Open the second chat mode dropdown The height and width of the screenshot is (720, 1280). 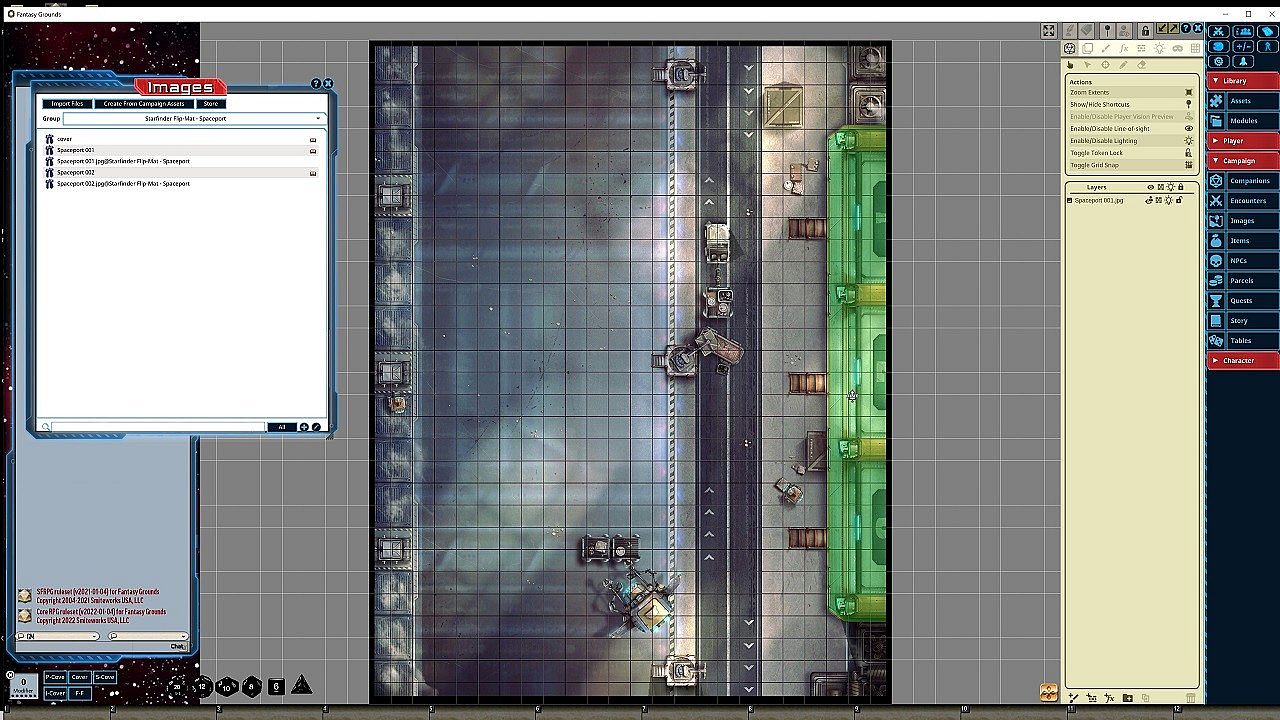click(147, 636)
